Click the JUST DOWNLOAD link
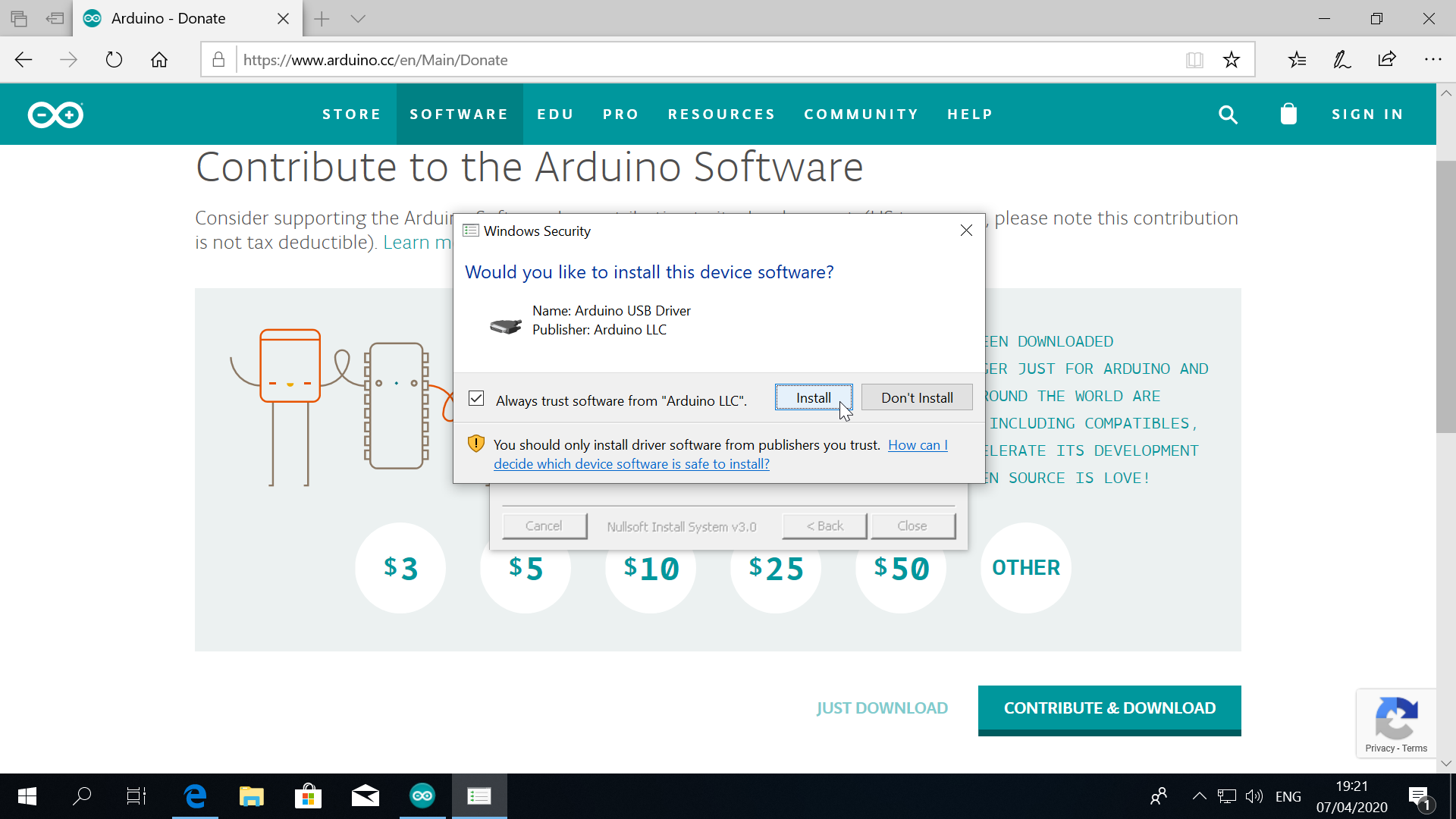 coord(882,708)
